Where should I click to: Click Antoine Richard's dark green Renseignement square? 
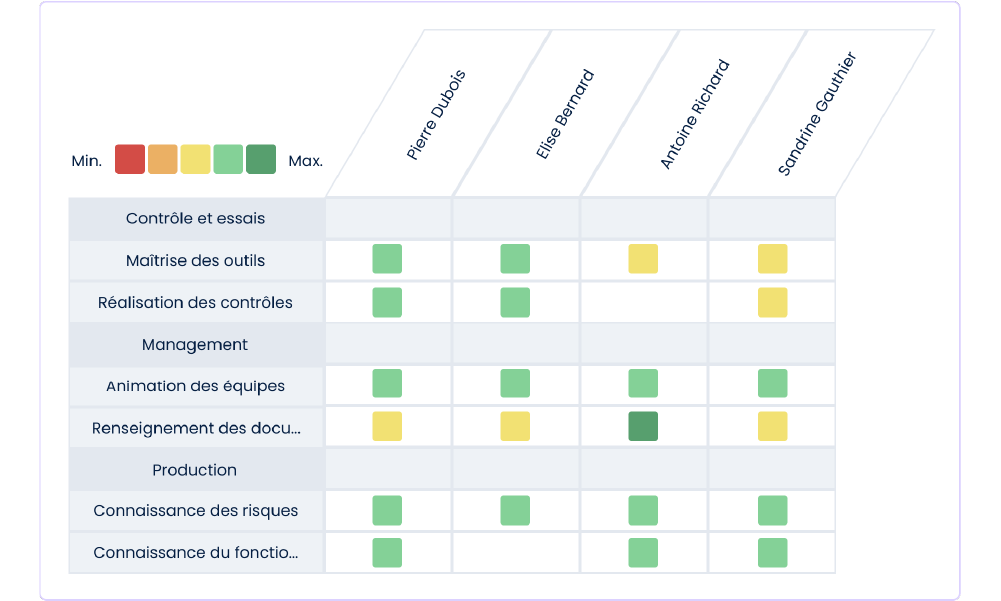coord(643,427)
